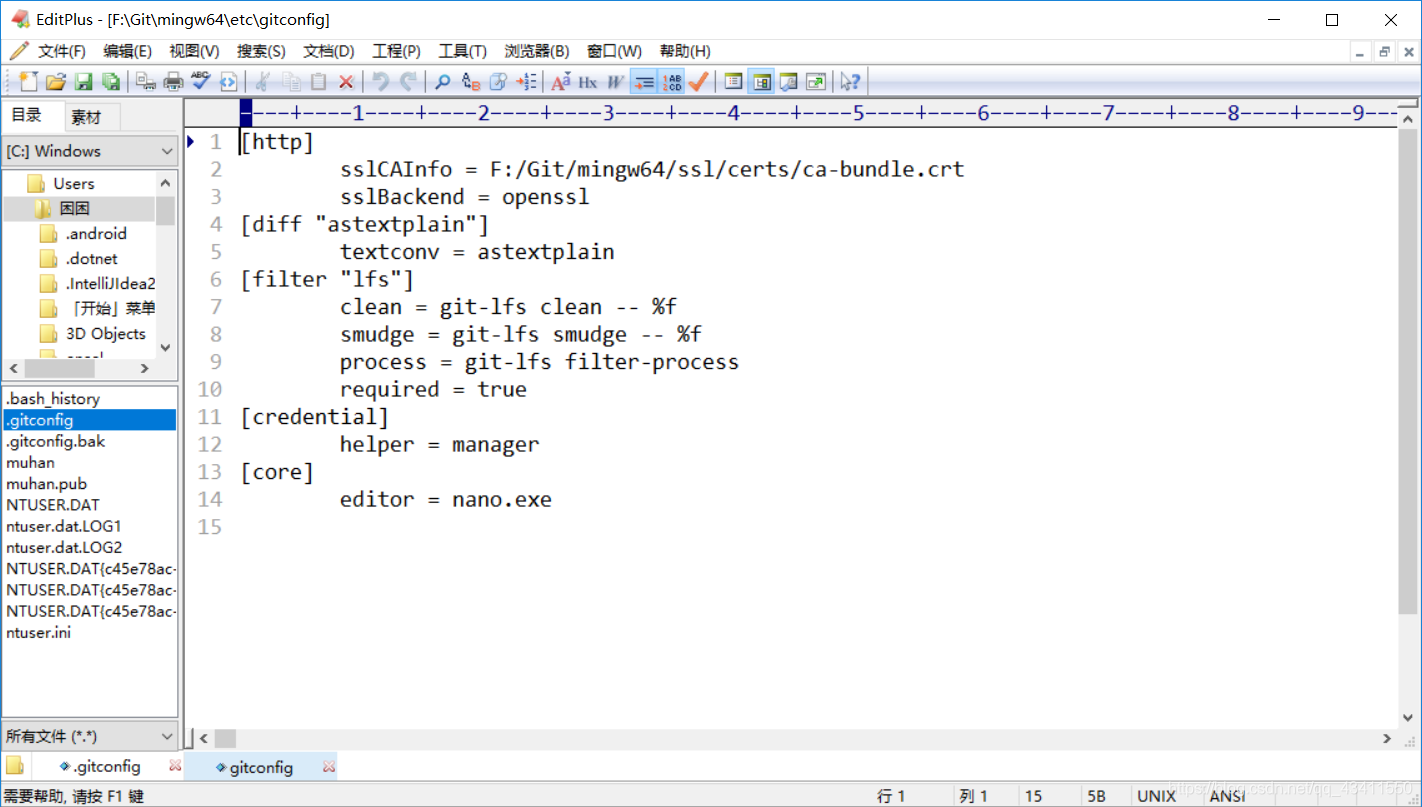The width and height of the screenshot is (1422, 807).
Task: Open Print Preview from toolbar
Action: (x=146, y=82)
